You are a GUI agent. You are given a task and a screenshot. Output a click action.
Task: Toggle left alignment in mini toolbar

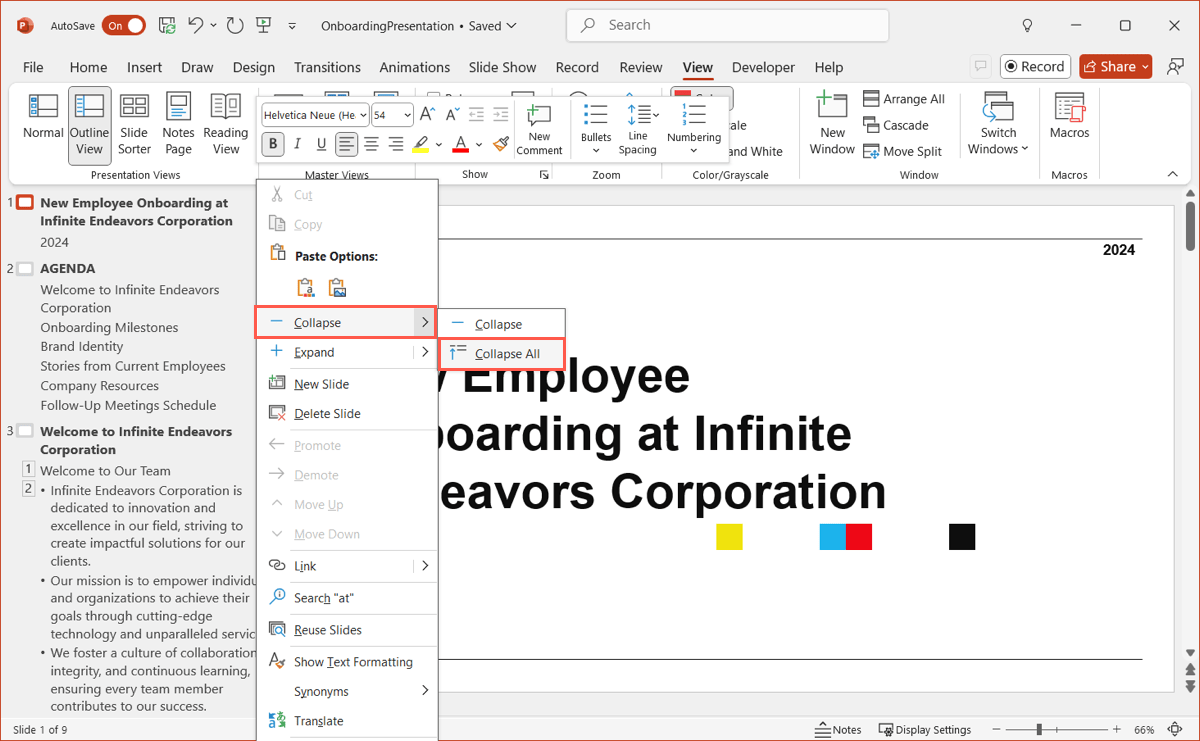click(346, 144)
